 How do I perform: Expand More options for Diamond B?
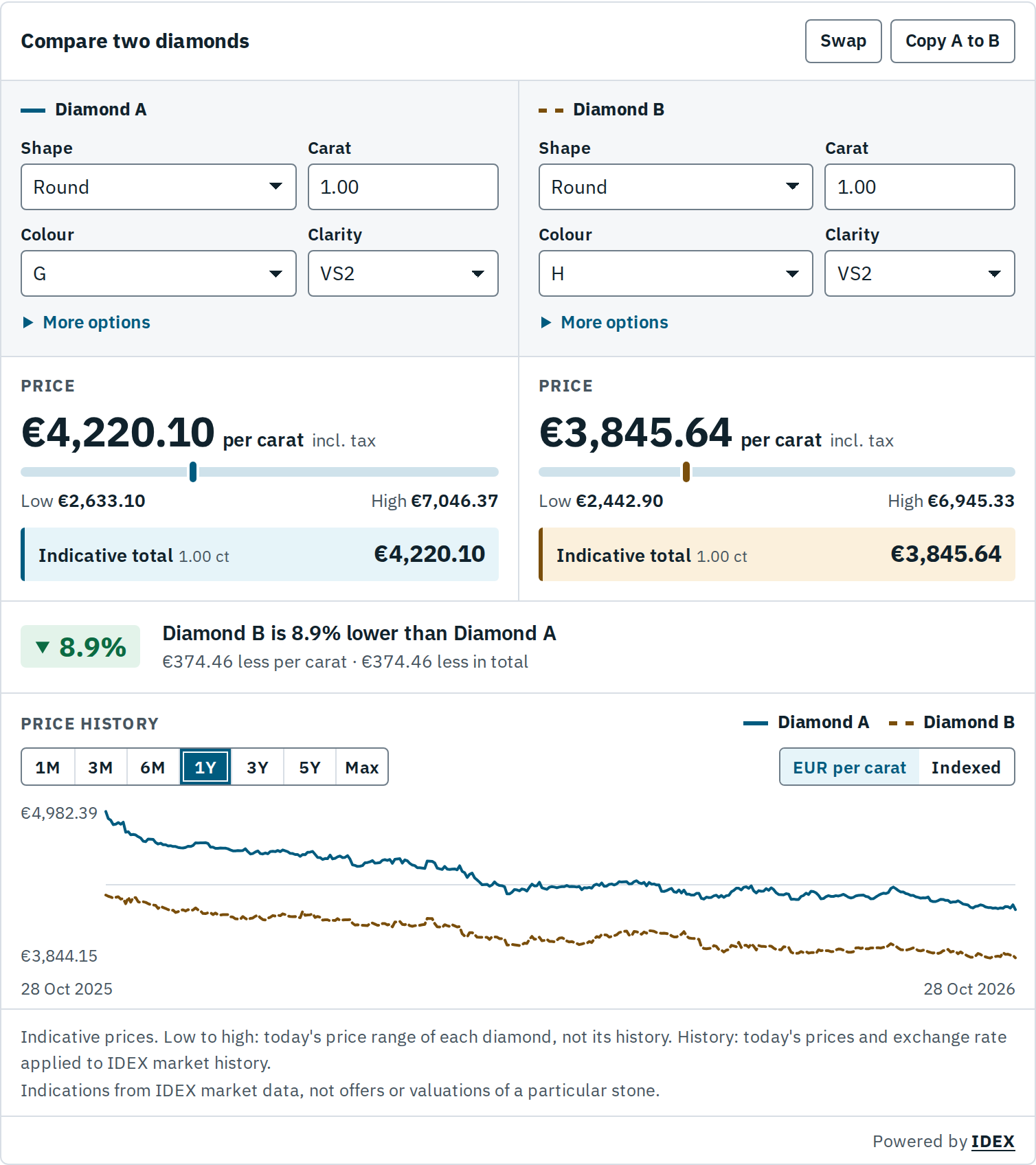coord(605,322)
